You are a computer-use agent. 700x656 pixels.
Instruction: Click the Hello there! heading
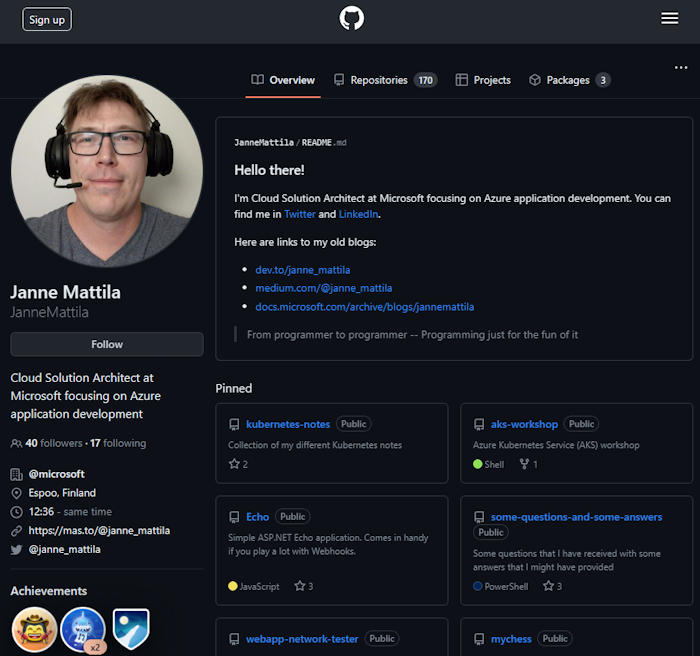click(x=269, y=170)
